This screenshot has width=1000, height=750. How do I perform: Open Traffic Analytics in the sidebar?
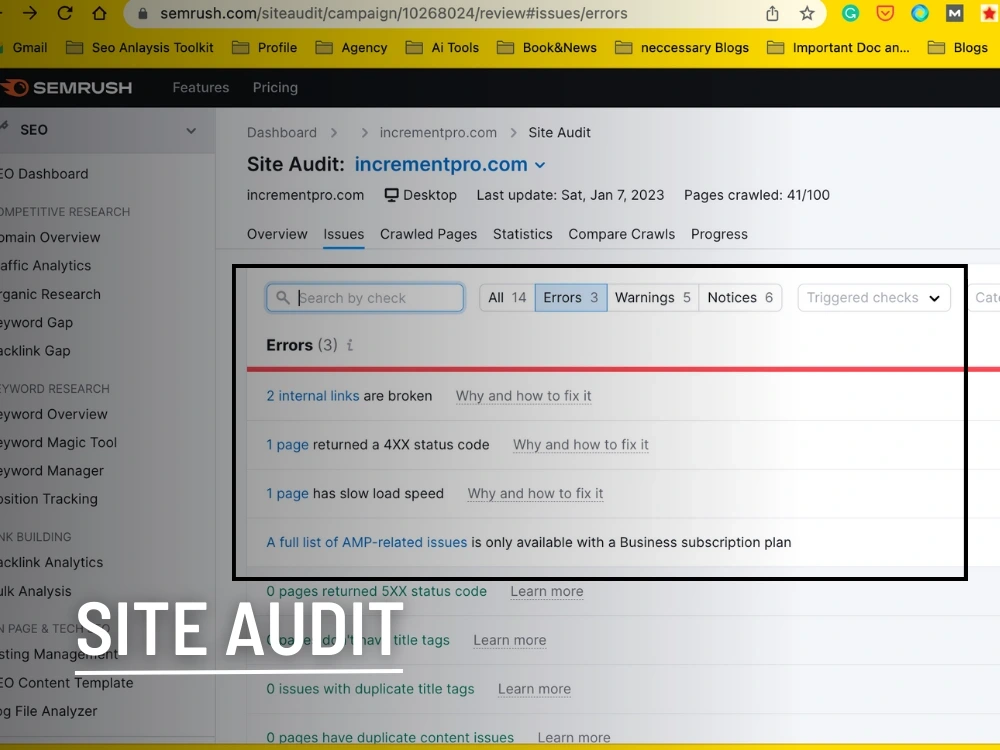pyautogui.click(x=45, y=266)
